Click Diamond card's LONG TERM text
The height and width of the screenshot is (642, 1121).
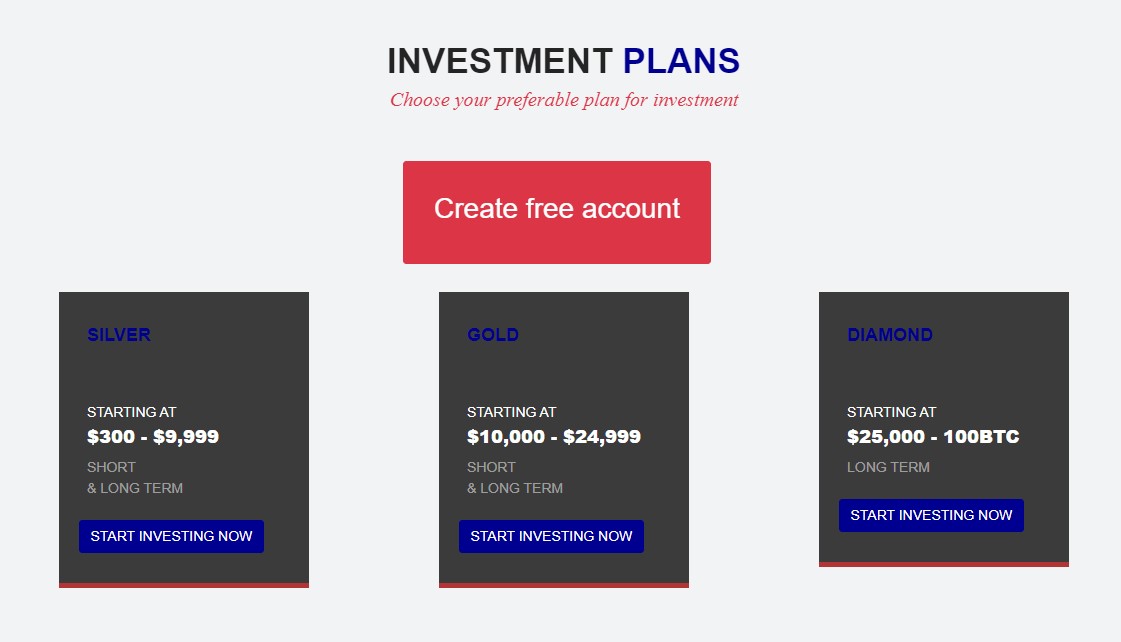888,467
